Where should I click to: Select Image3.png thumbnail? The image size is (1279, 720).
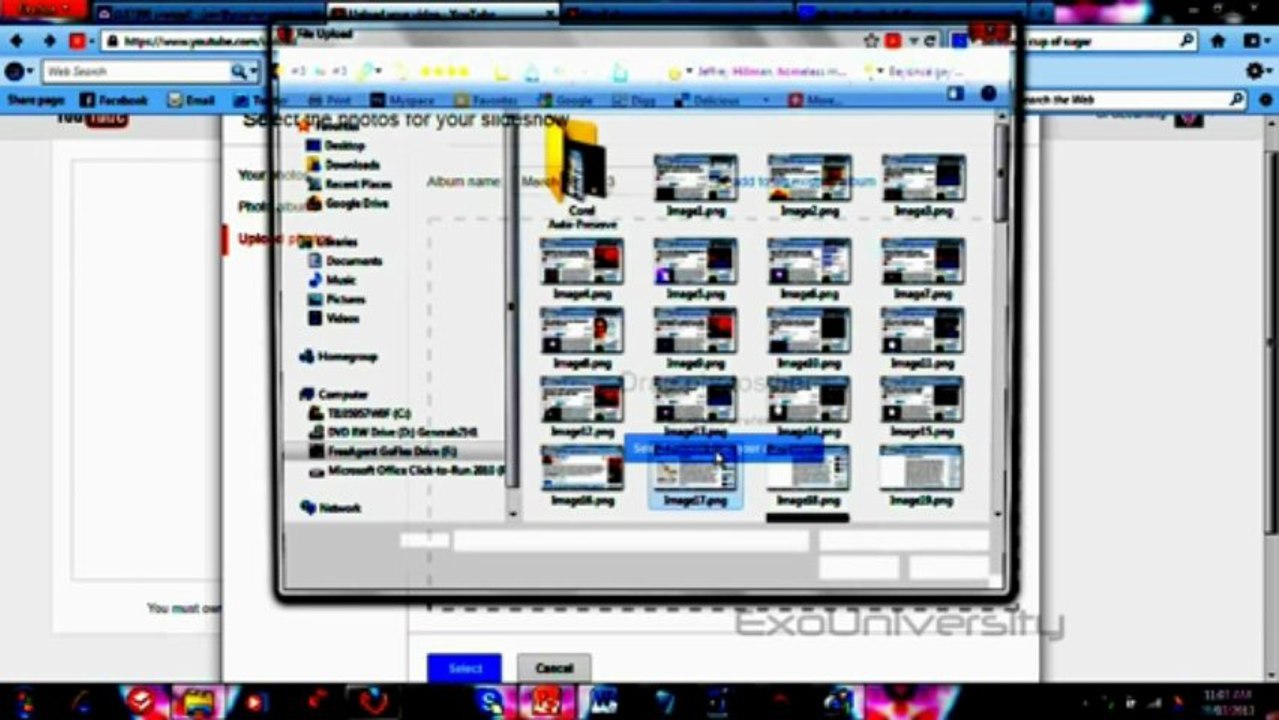click(x=923, y=178)
